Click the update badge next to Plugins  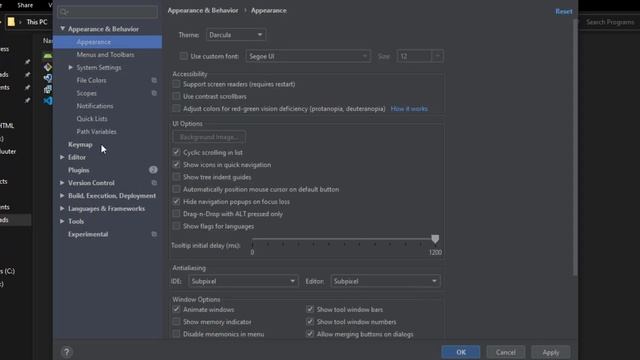click(153, 170)
